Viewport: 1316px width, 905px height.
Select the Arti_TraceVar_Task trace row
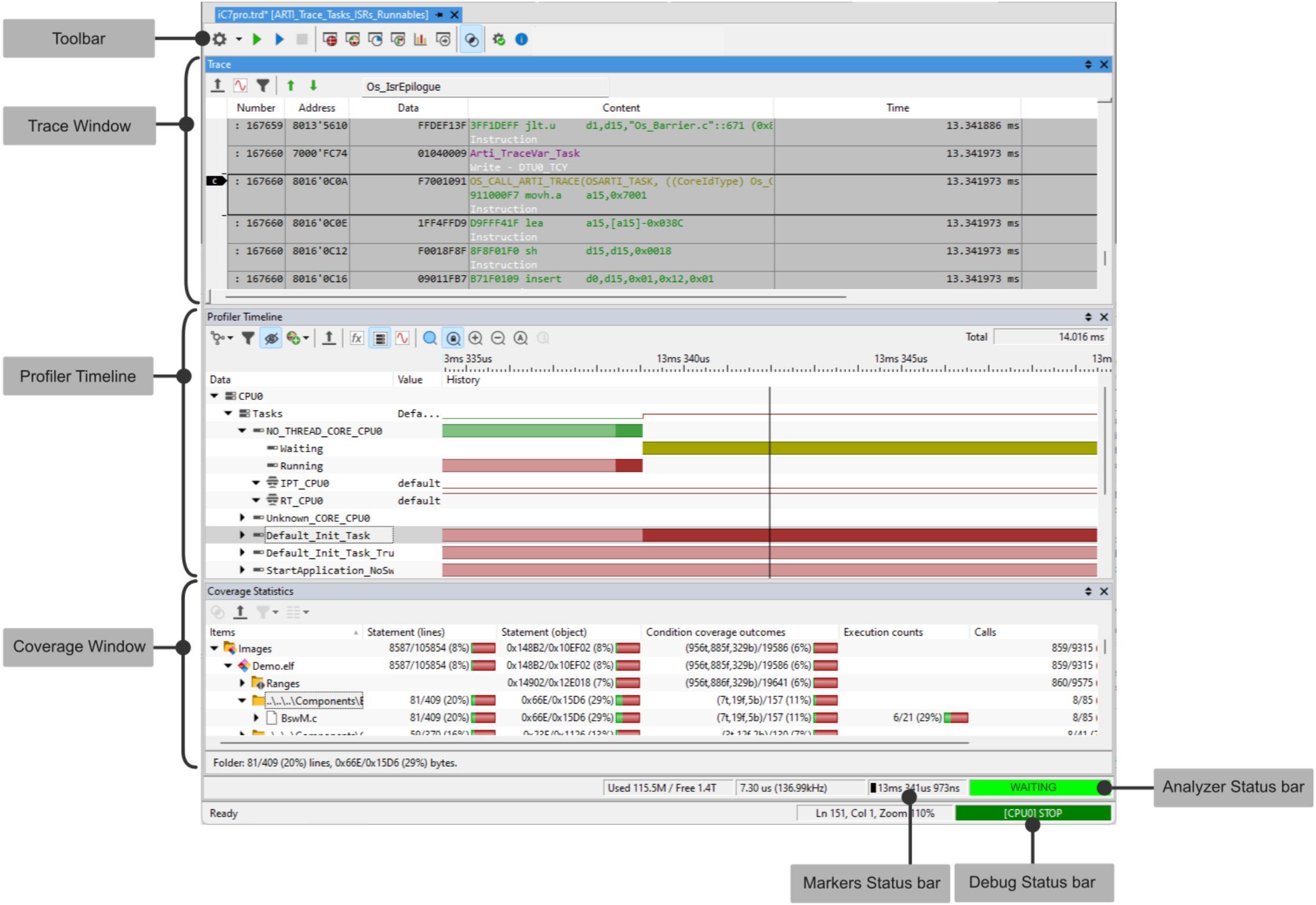[662, 160]
